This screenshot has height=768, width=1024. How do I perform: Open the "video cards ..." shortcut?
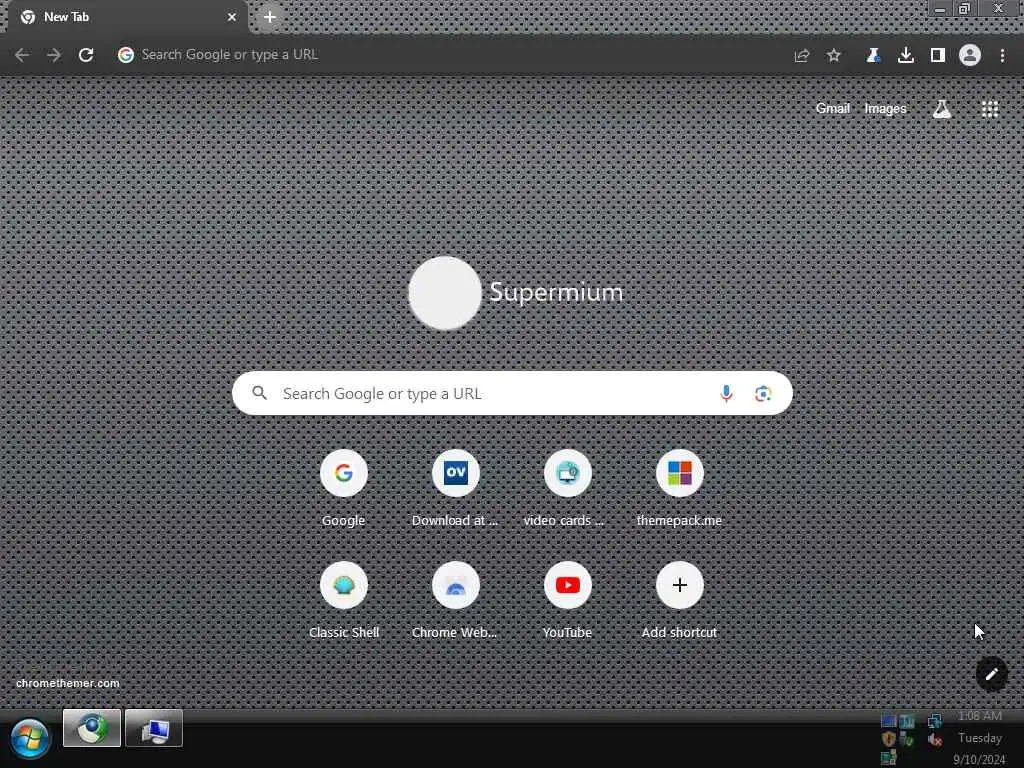[567, 488]
